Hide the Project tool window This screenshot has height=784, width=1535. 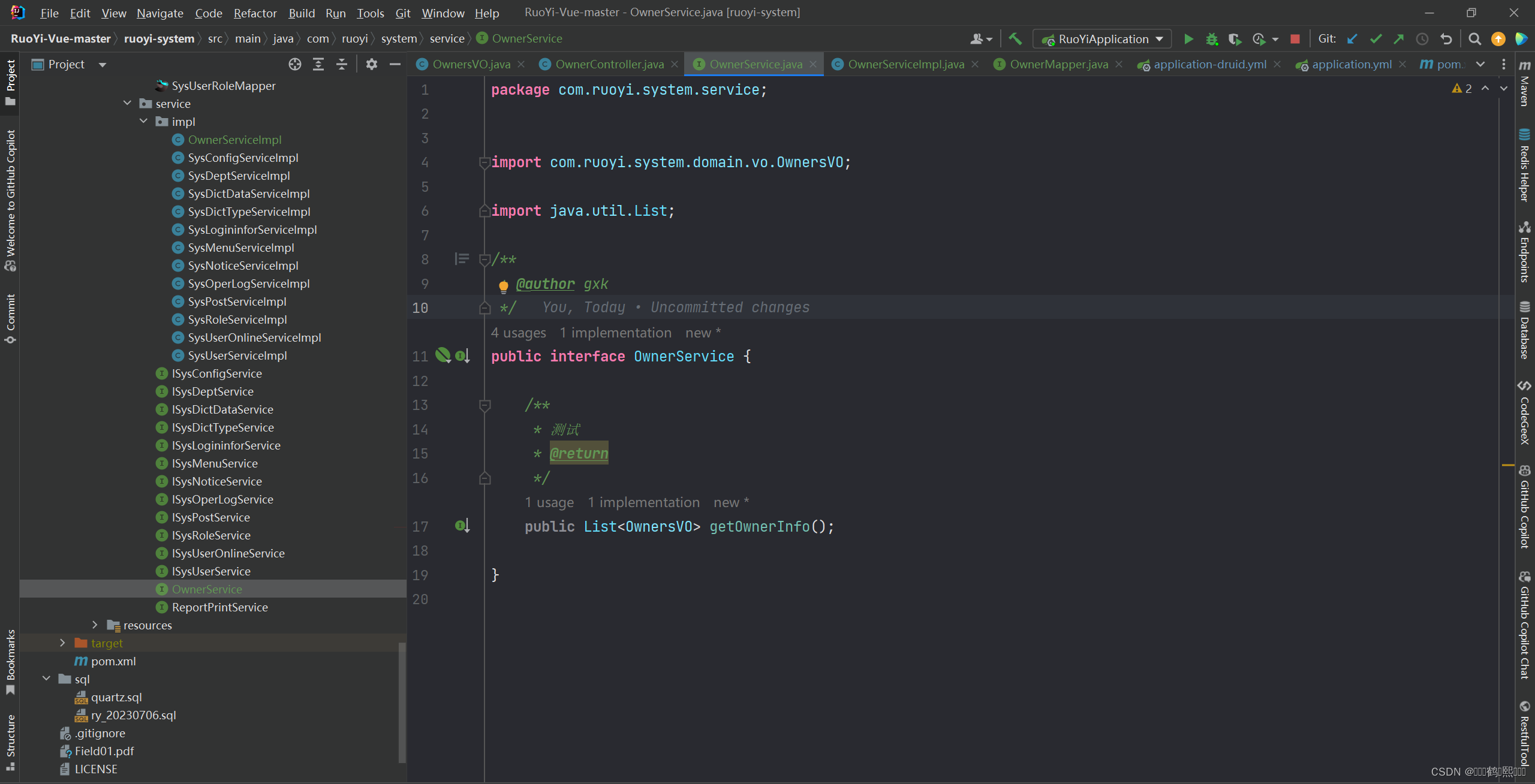(395, 64)
